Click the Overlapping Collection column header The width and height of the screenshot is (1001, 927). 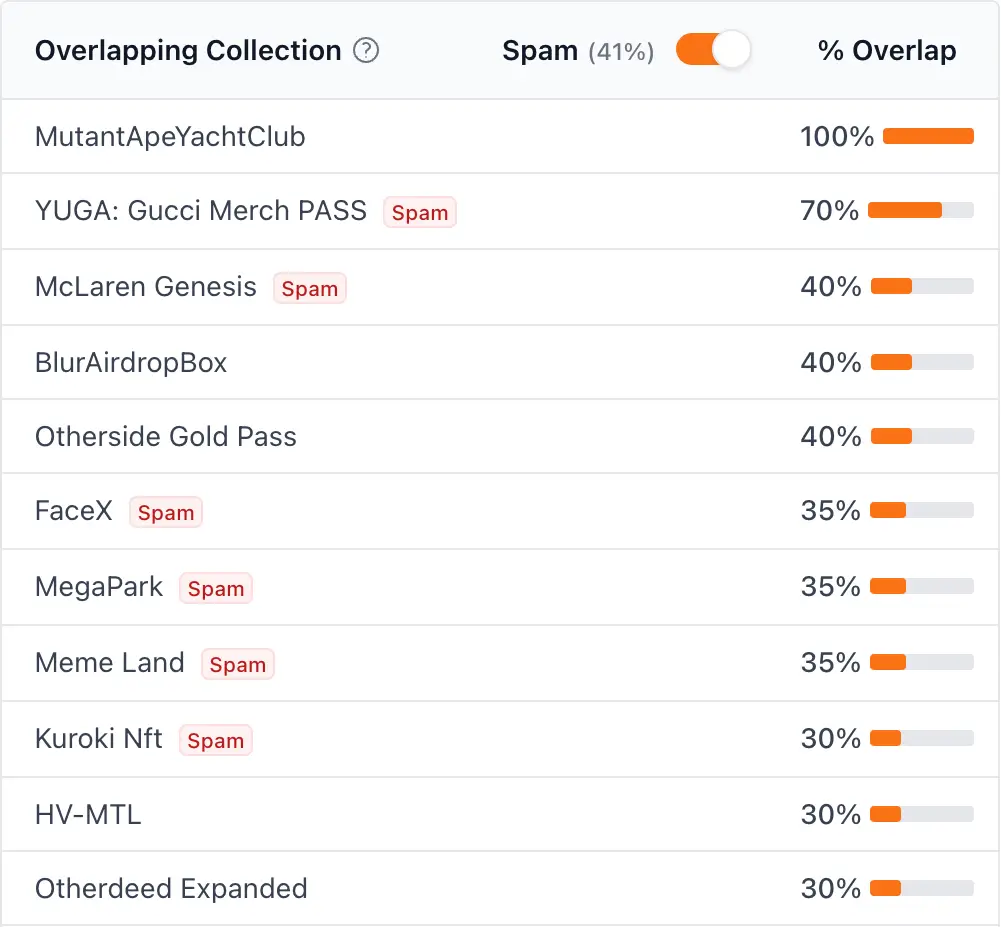click(188, 51)
